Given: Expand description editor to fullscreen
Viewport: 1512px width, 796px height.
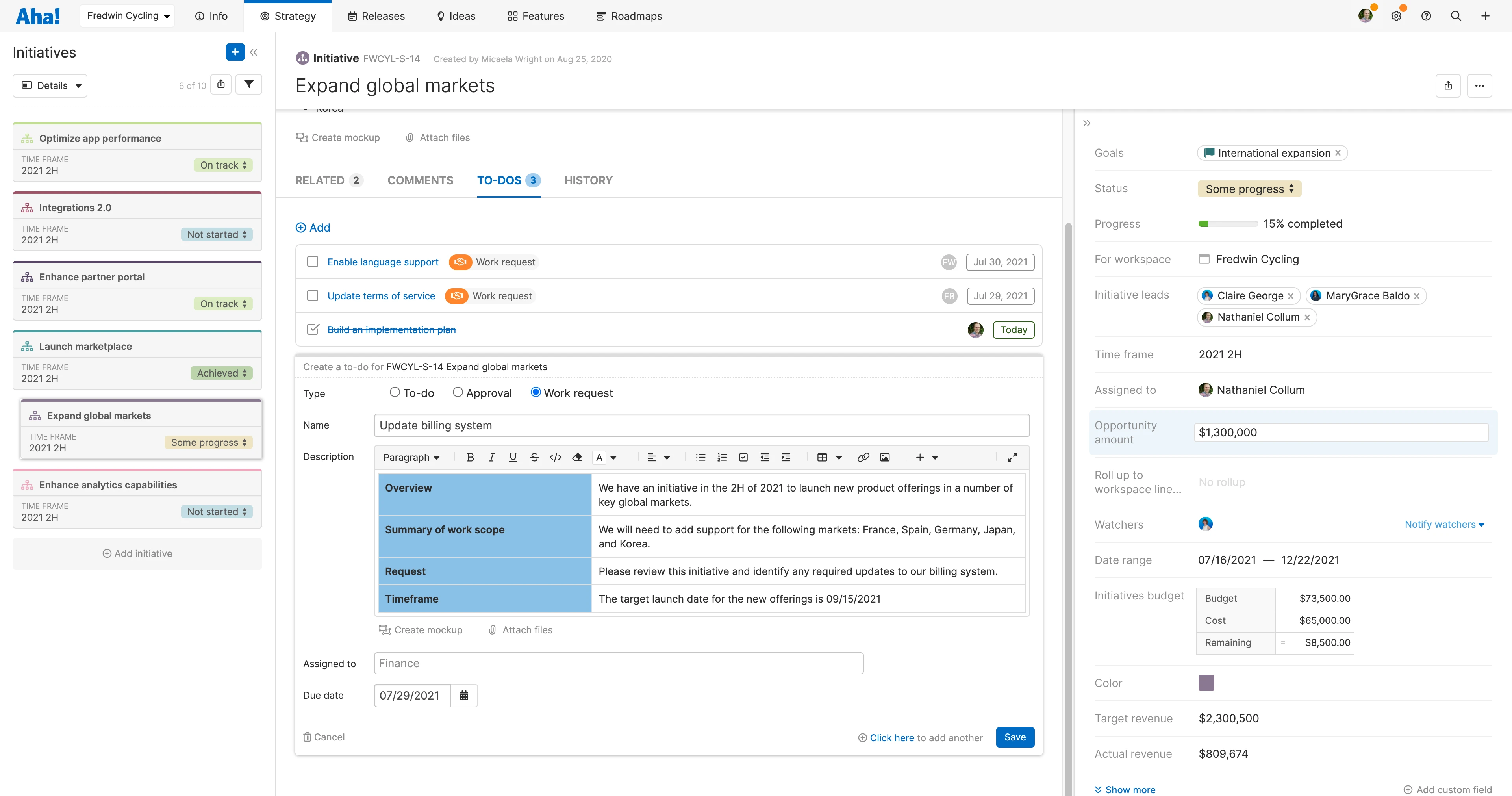Looking at the screenshot, I should [x=1012, y=457].
